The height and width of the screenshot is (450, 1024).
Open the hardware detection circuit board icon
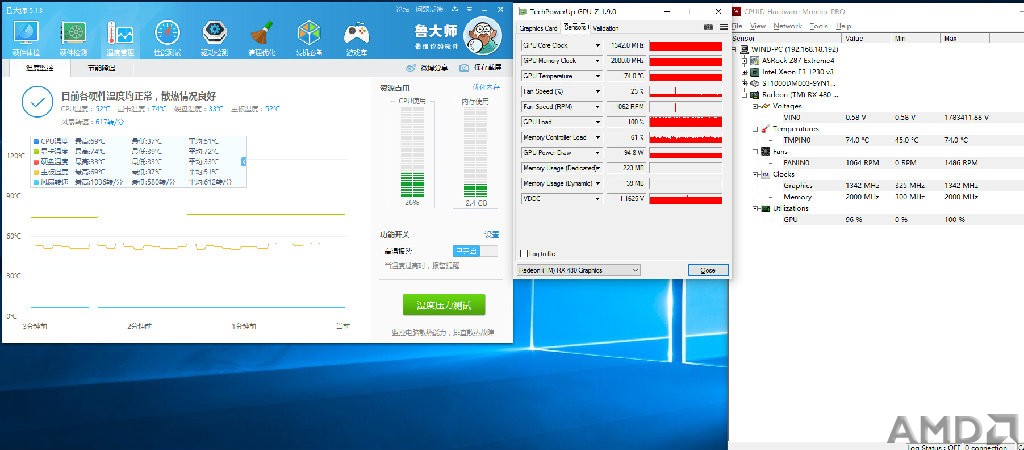[x=74, y=33]
